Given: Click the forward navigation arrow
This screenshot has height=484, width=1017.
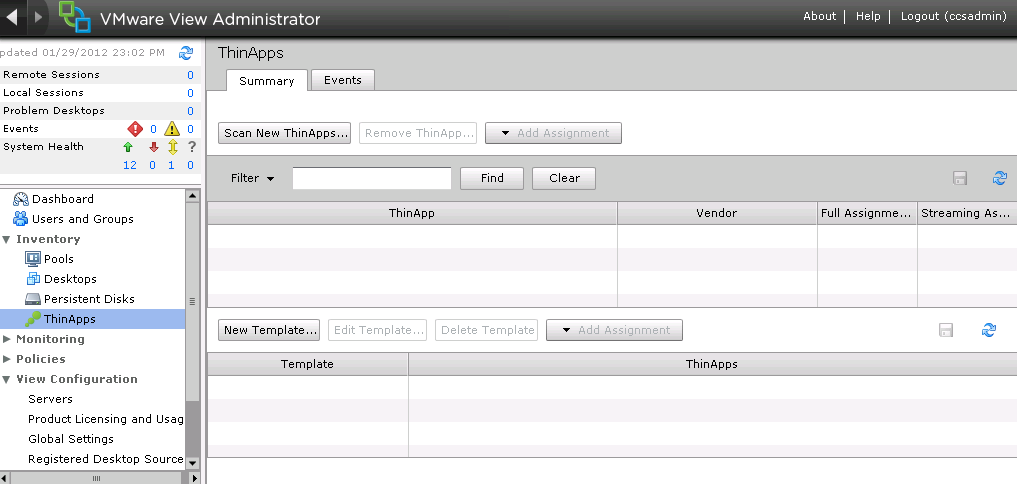Looking at the screenshot, I should [x=38, y=17].
